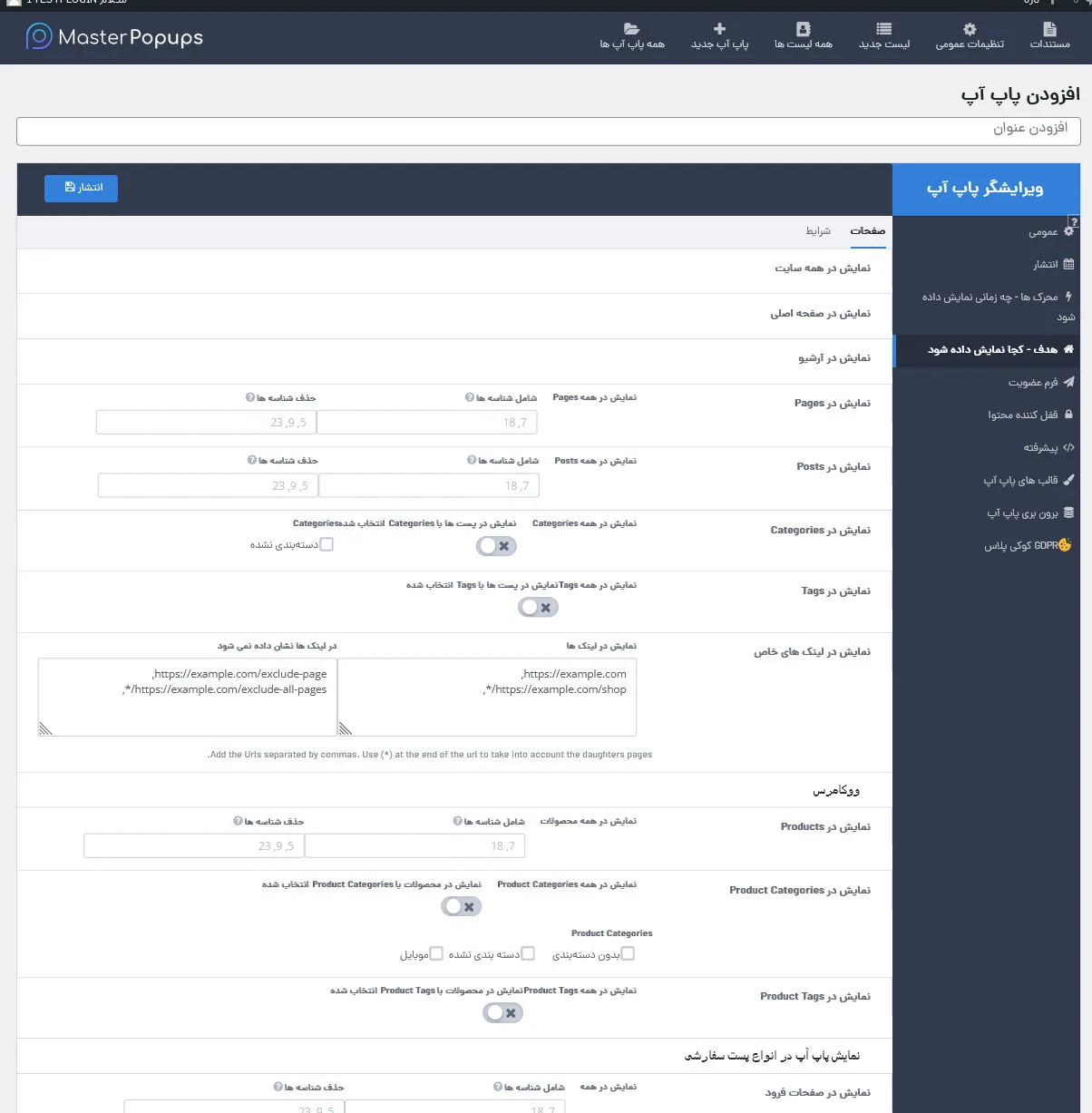1092x1113 pixels.
Task: Click help icon beside Posts حذف شناسه ها
Action: (x=252, y=460)
